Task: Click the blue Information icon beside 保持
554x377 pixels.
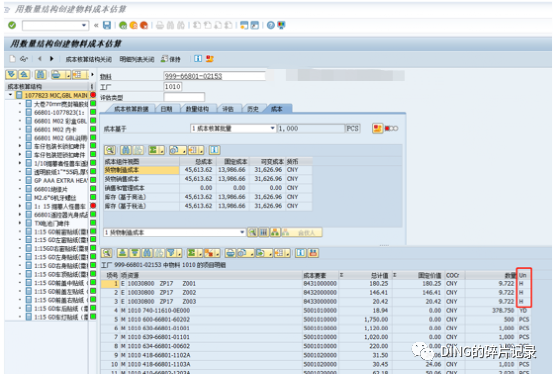Action: (x=198, y=59)
